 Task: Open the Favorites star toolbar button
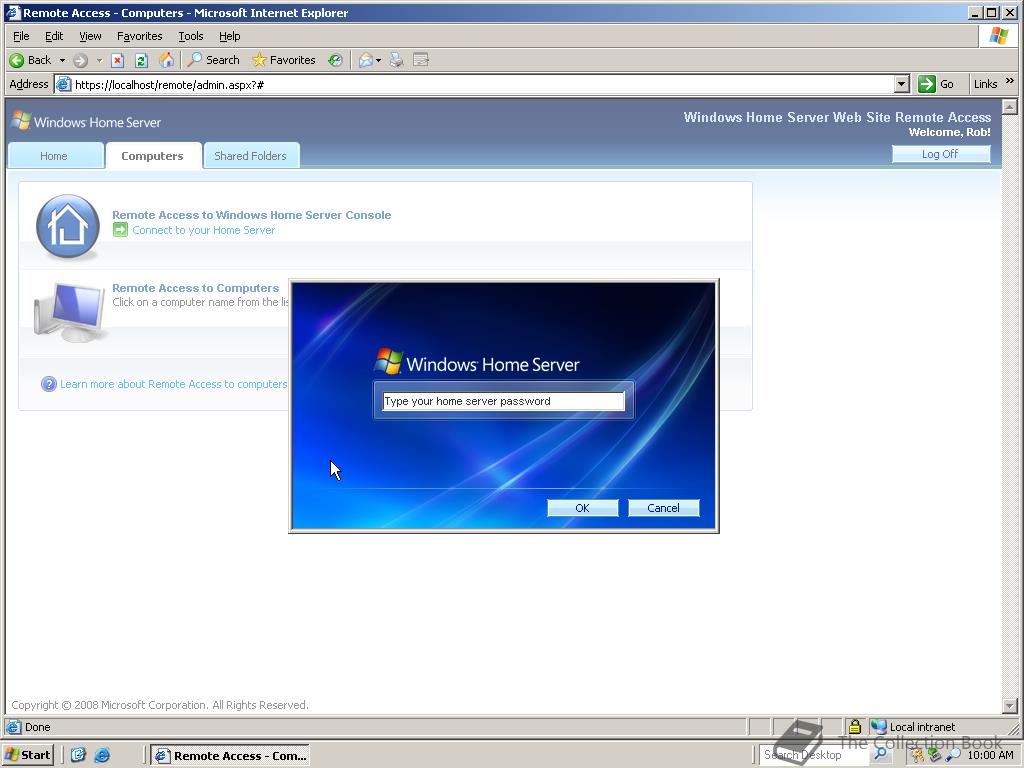point(284,60)
